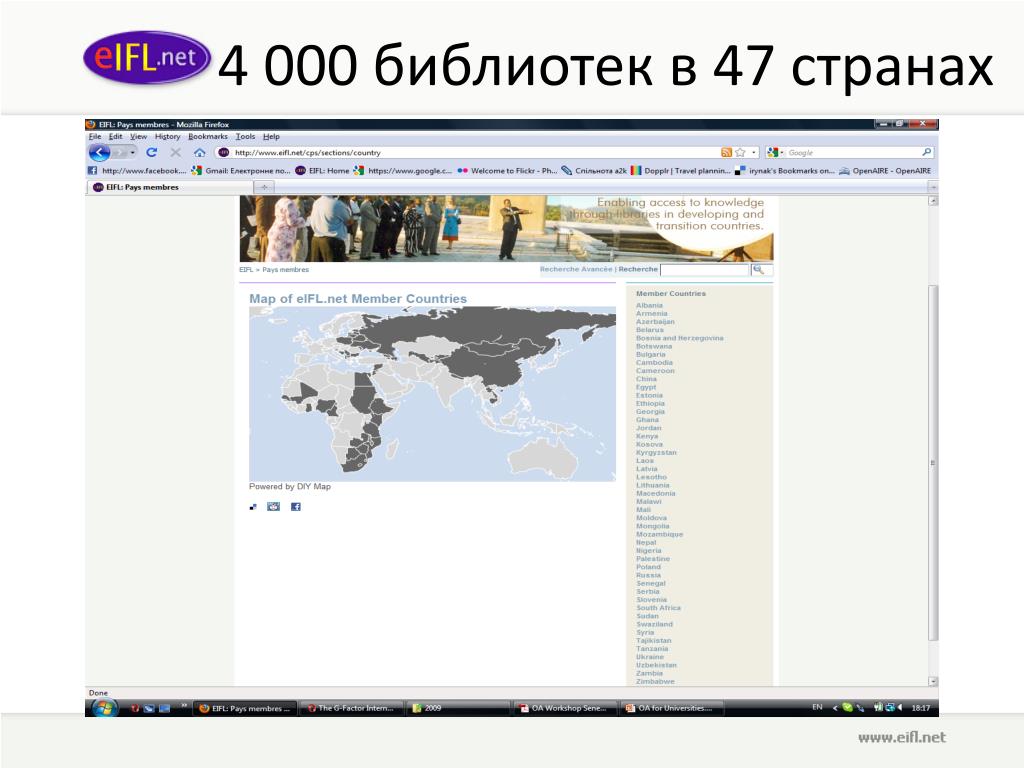The width and height of the screenshot is (1024, 768).
Task: Open the Edit menu
Action: pyautogui.click(x=116, y=136)
